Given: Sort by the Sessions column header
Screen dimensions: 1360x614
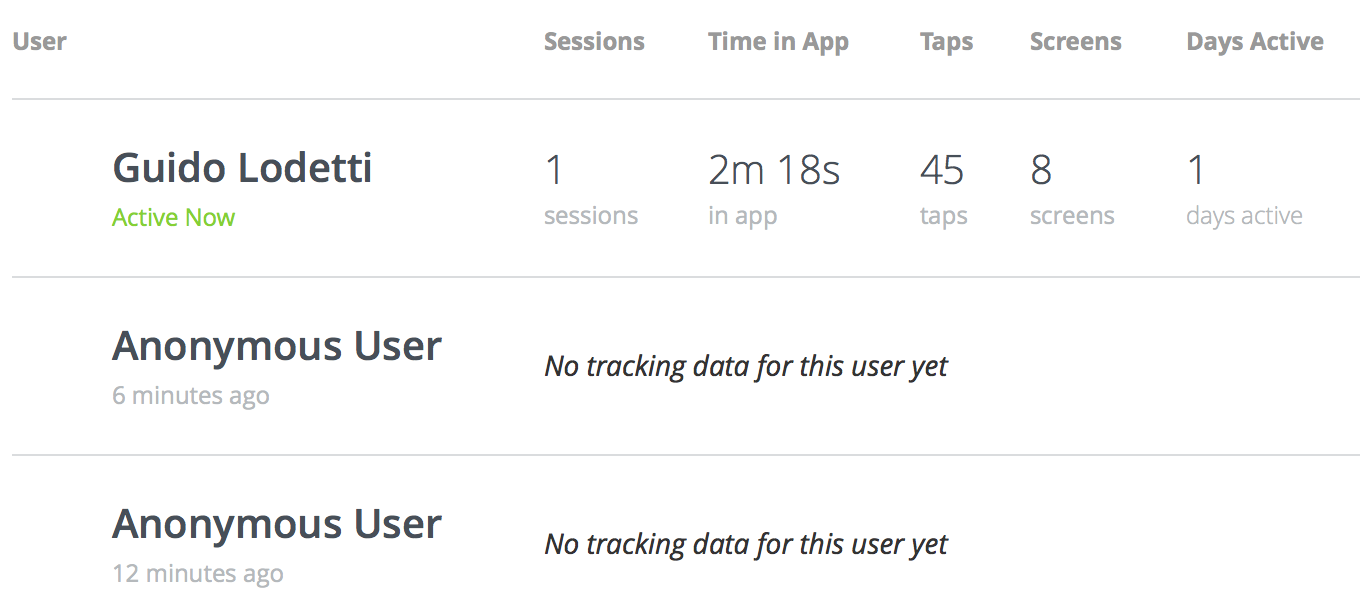Looking at the screenshot, I should point(594,42).
